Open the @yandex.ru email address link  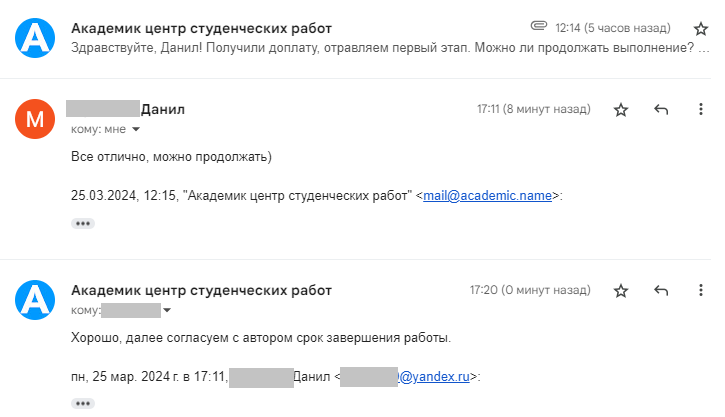click(434, 376)
